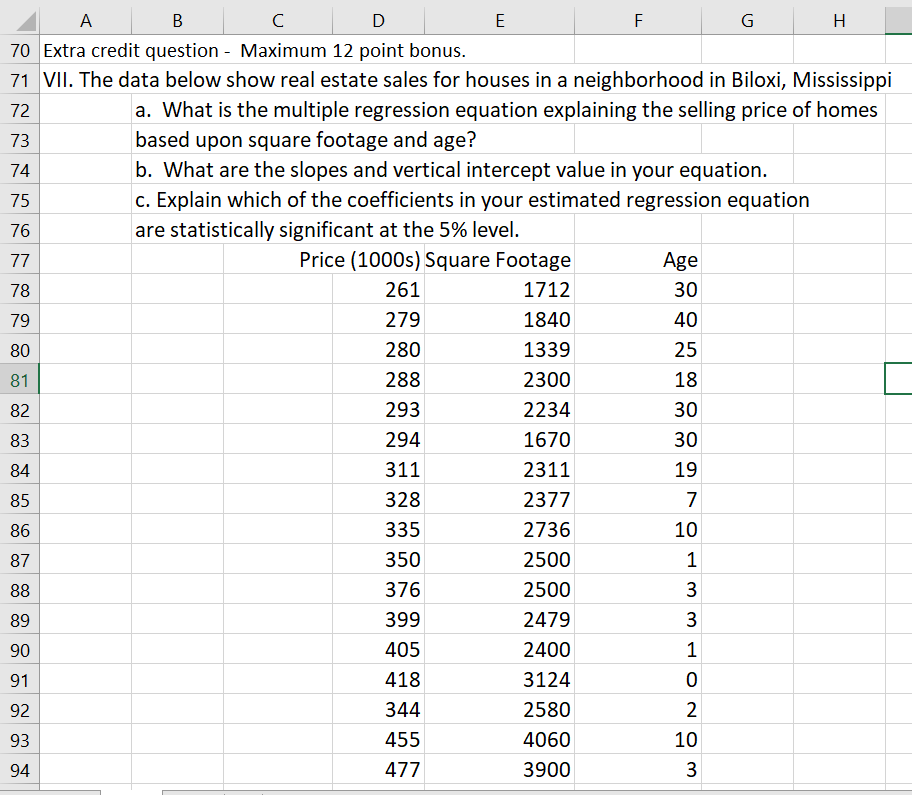This screenshot has height=795, width=912.
Task: Click price cell 279
Action: [x=379, y=320]
